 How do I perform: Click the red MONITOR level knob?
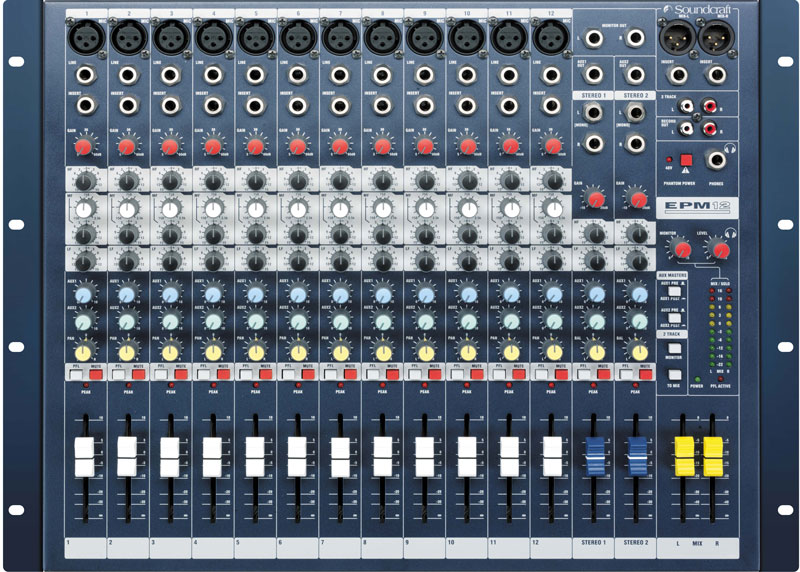coord(682,250)
